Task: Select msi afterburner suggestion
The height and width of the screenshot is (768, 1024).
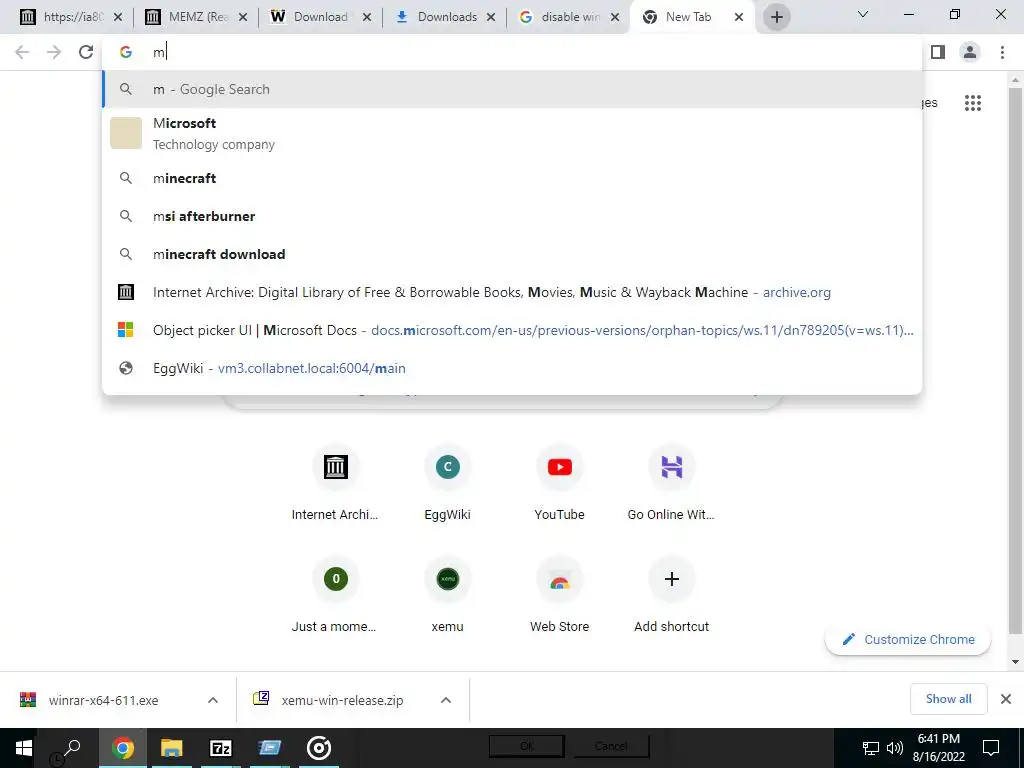Action: (512, 216)
